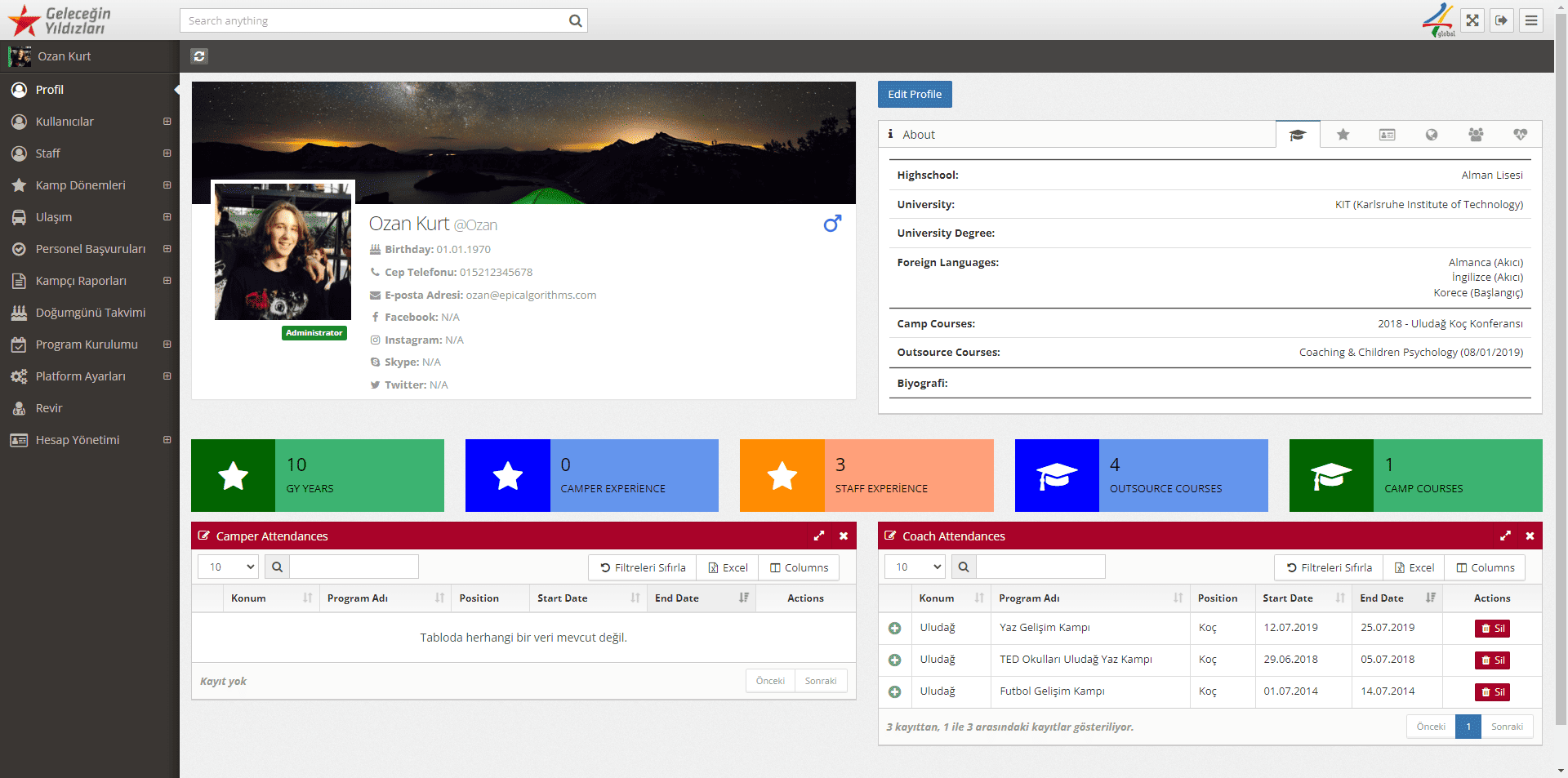The width and height of the screenshot is (1568, 778).
Task: Click the Geleceğin Yıldızları logo
Action: point(60,20)
